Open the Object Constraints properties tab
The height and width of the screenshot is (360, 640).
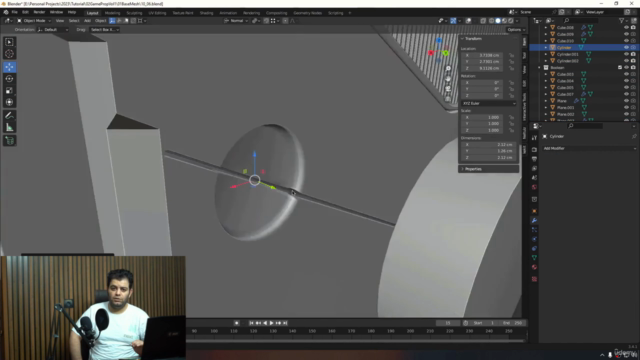click(x=534, y=249)
